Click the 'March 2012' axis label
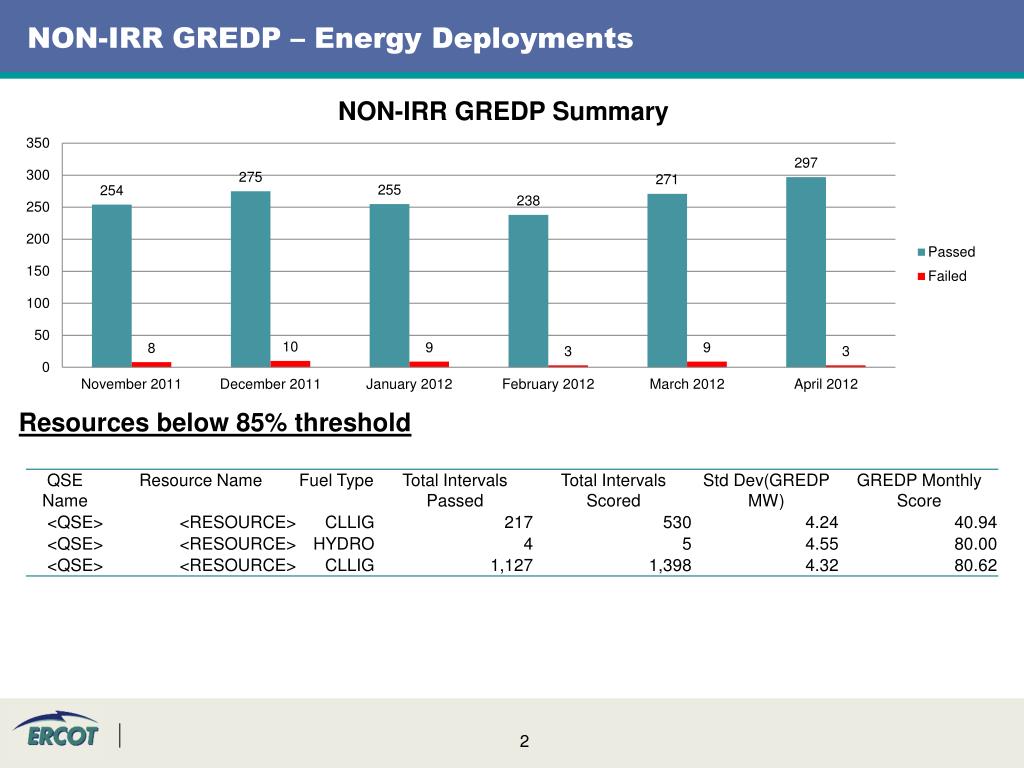 pos(687,384)
